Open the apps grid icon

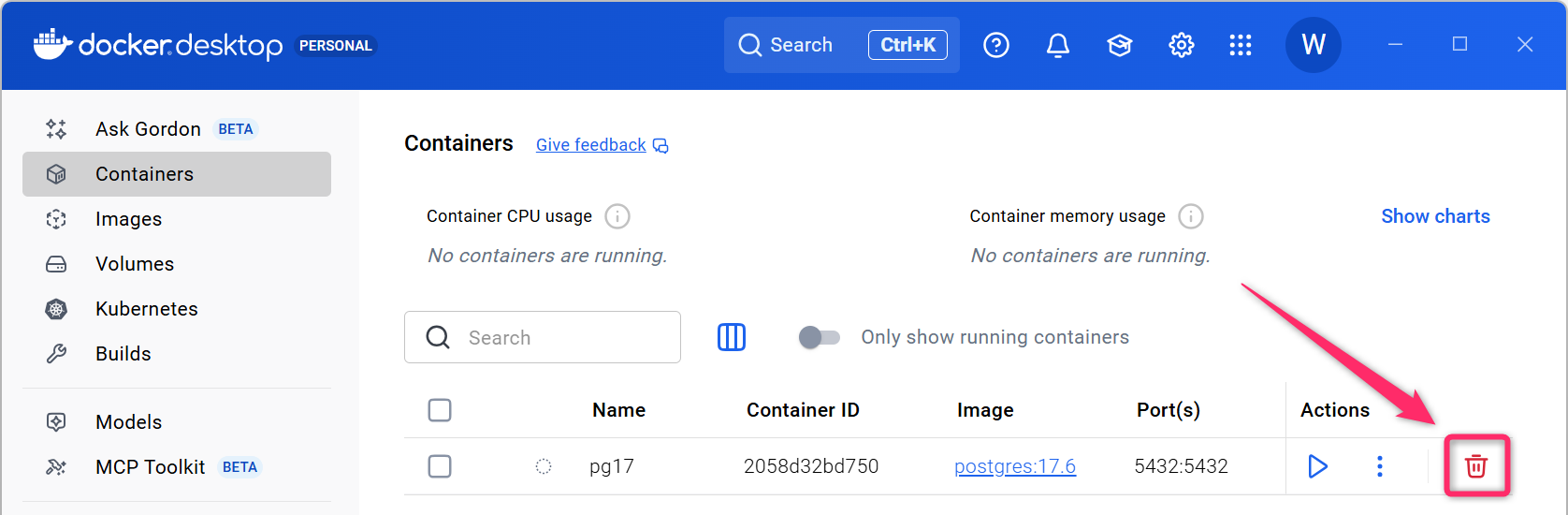pyautogui.click(x=1240, y=45)
